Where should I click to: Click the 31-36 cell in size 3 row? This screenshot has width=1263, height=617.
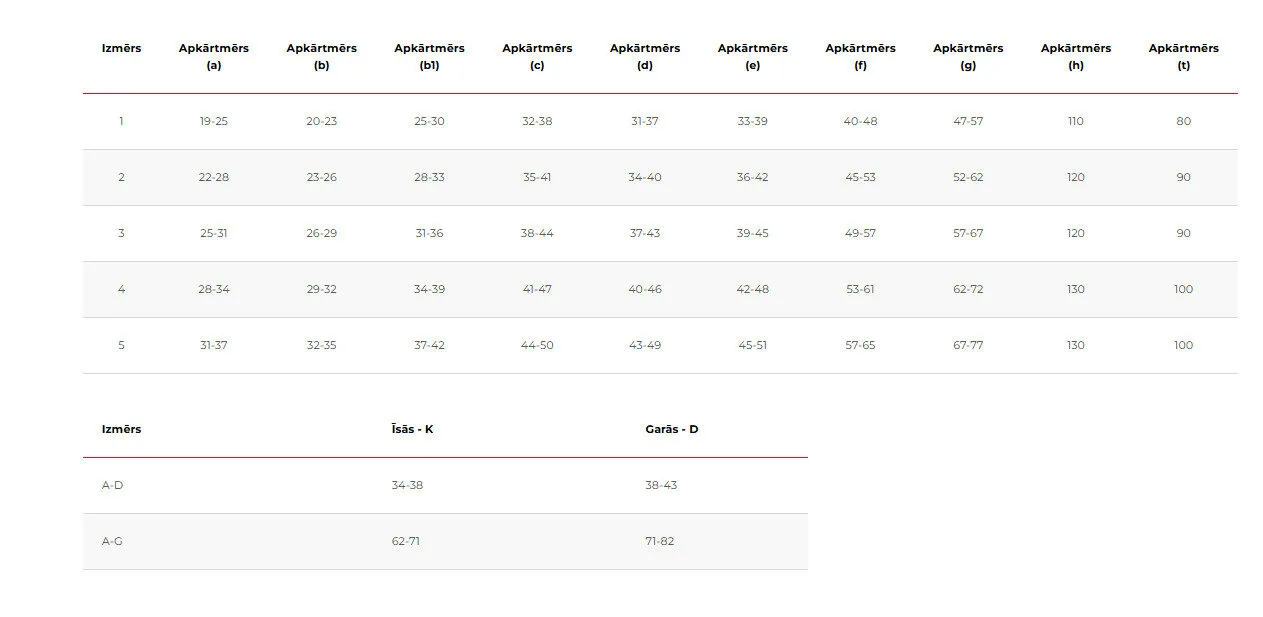429,233
